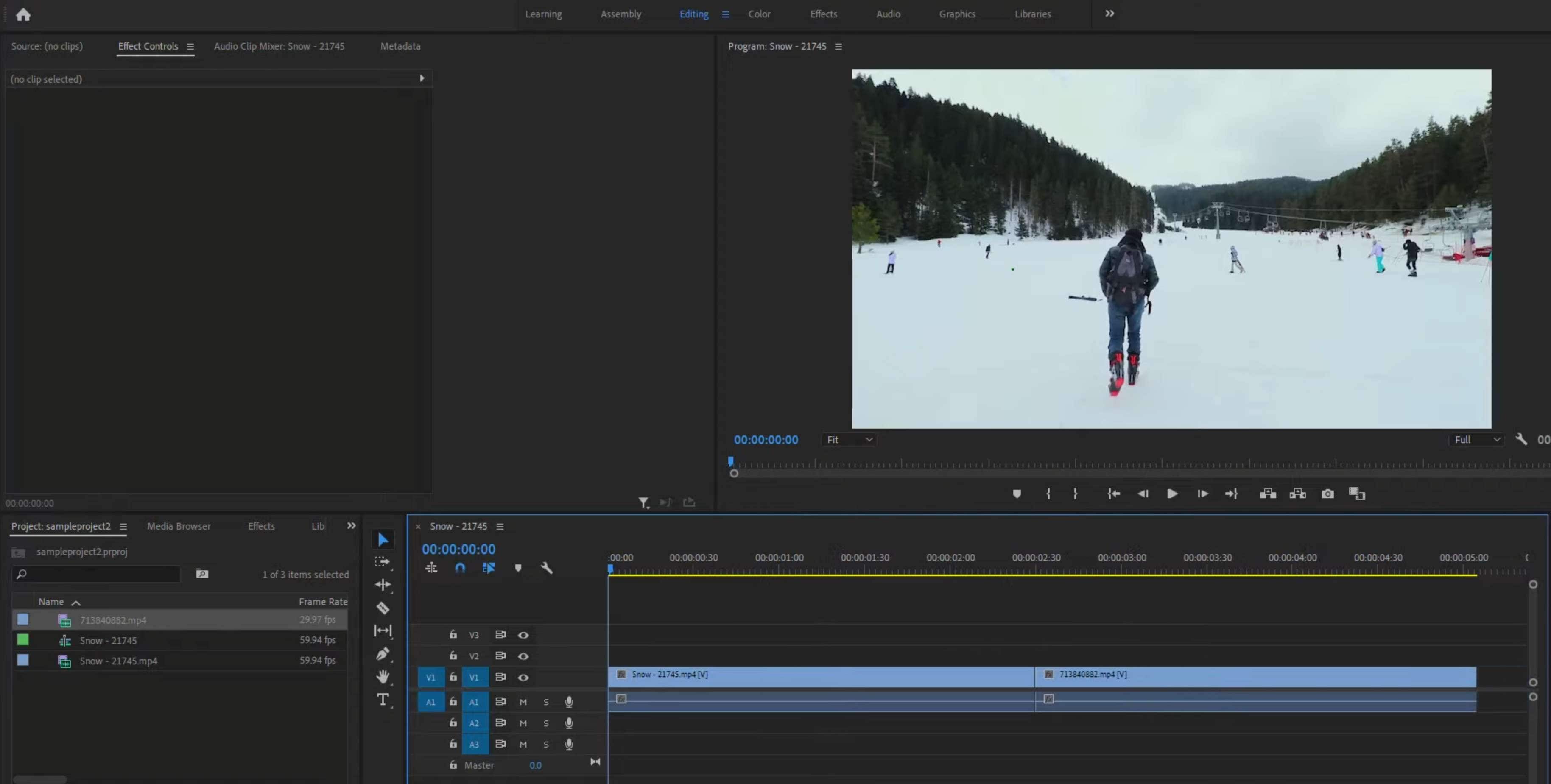Viewport: 1551px width, 784px height.
Task: Toggle Snap in timeline
Action: (x=460, y=568)
